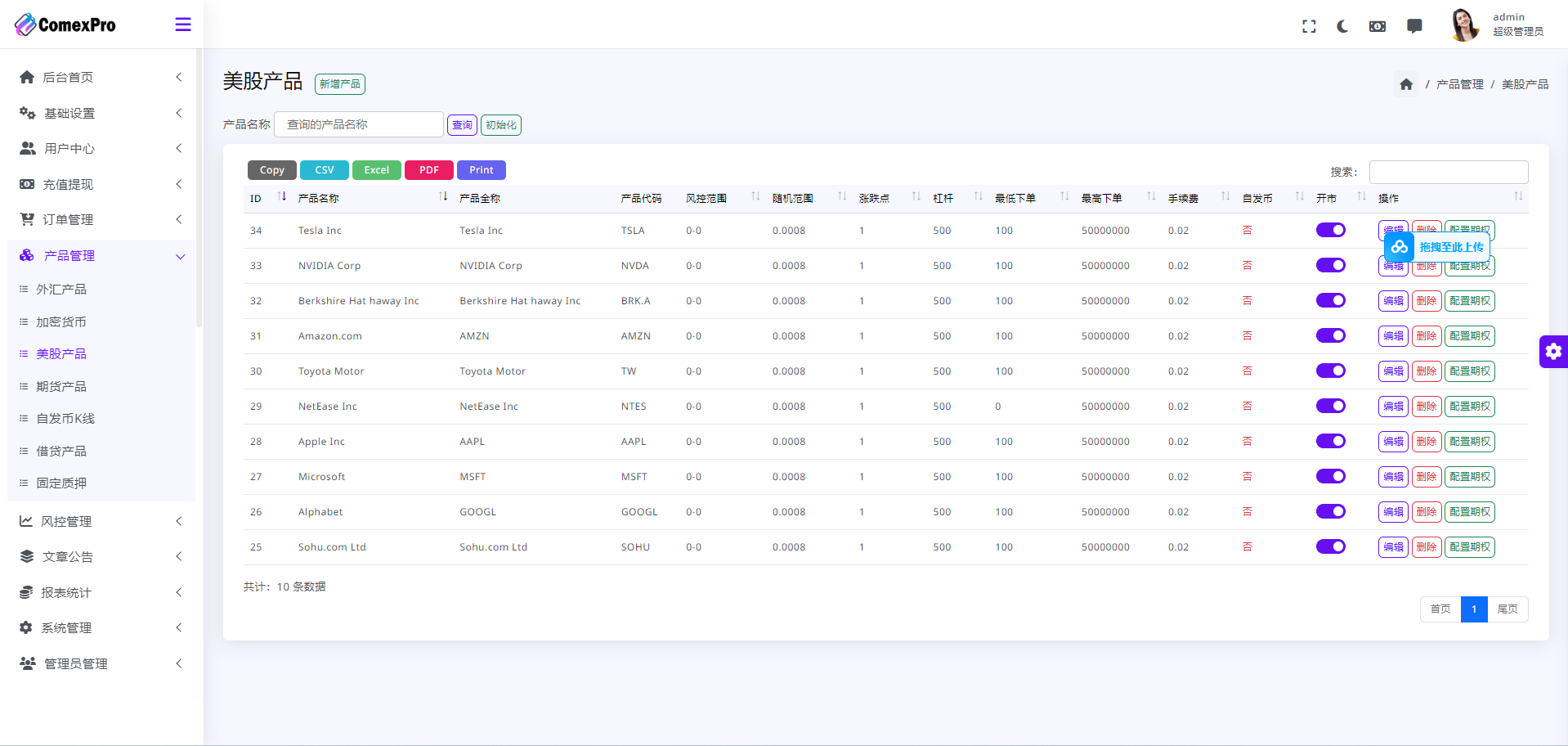This screenshot has height=746, width=1568.
Task: Click the 后台首页 house icon
Action: coord(27,77)
